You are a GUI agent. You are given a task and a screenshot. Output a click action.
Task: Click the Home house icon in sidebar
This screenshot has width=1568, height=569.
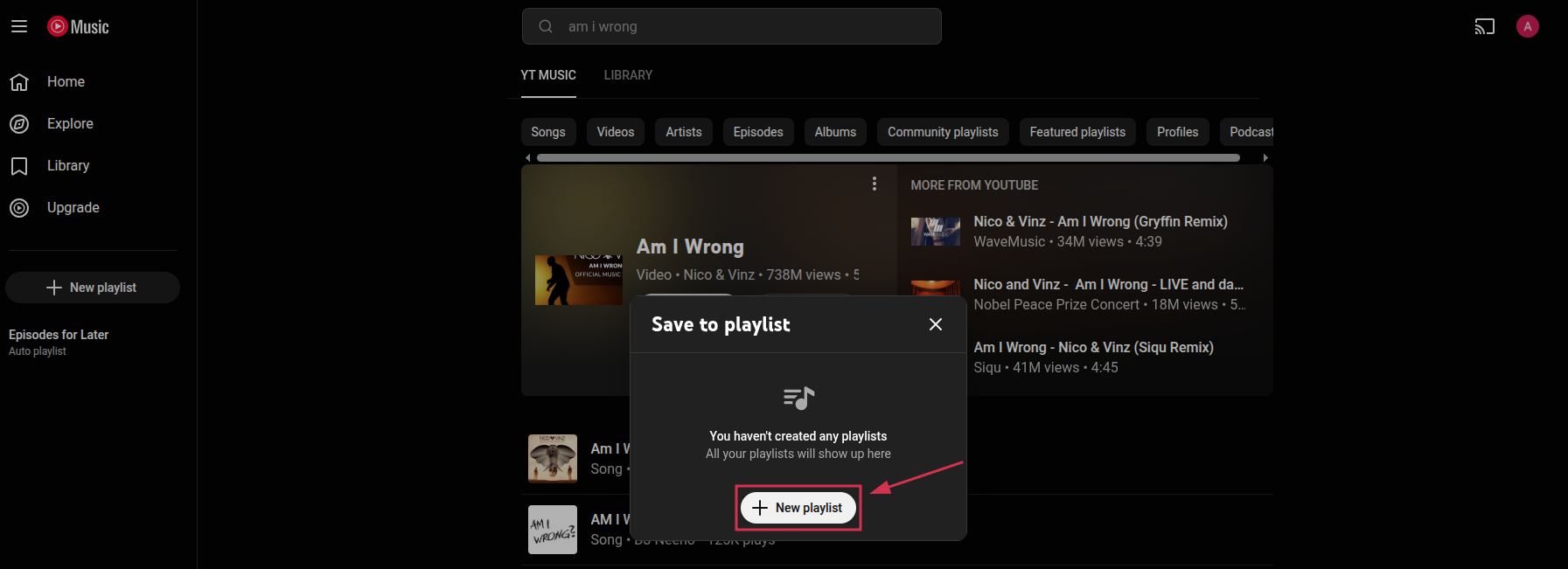(x=19, y=82)
